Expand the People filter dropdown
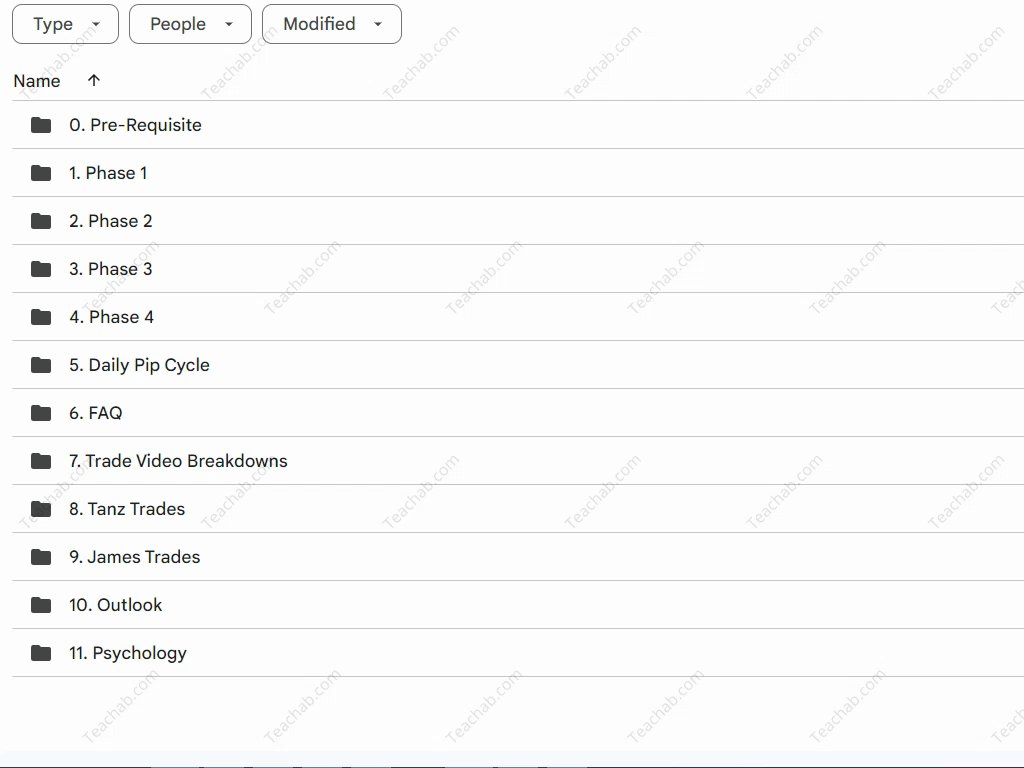1024x768 pixels. (190, 24)
